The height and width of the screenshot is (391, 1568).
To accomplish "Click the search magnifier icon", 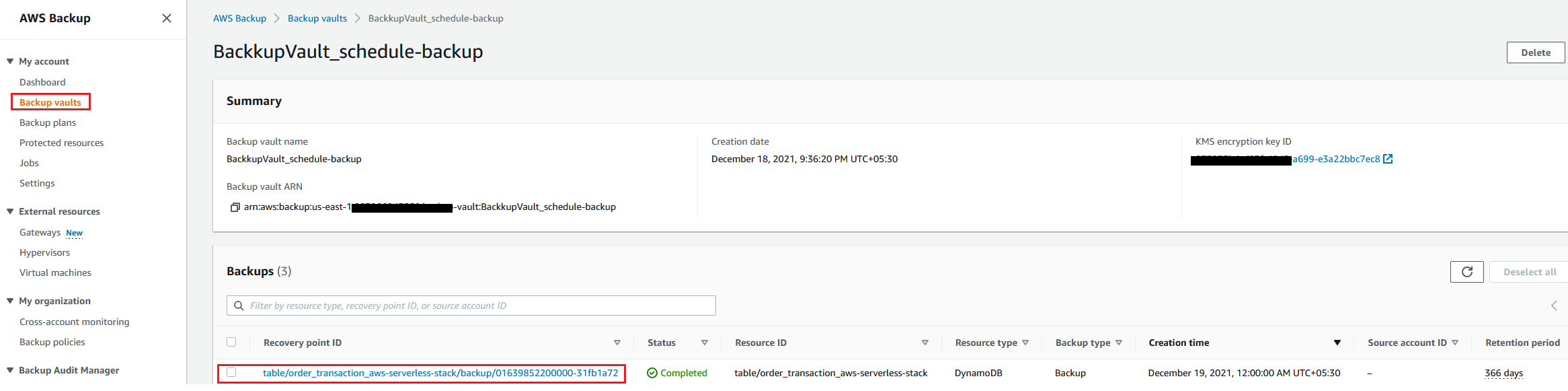I will [x=239, y=306].
